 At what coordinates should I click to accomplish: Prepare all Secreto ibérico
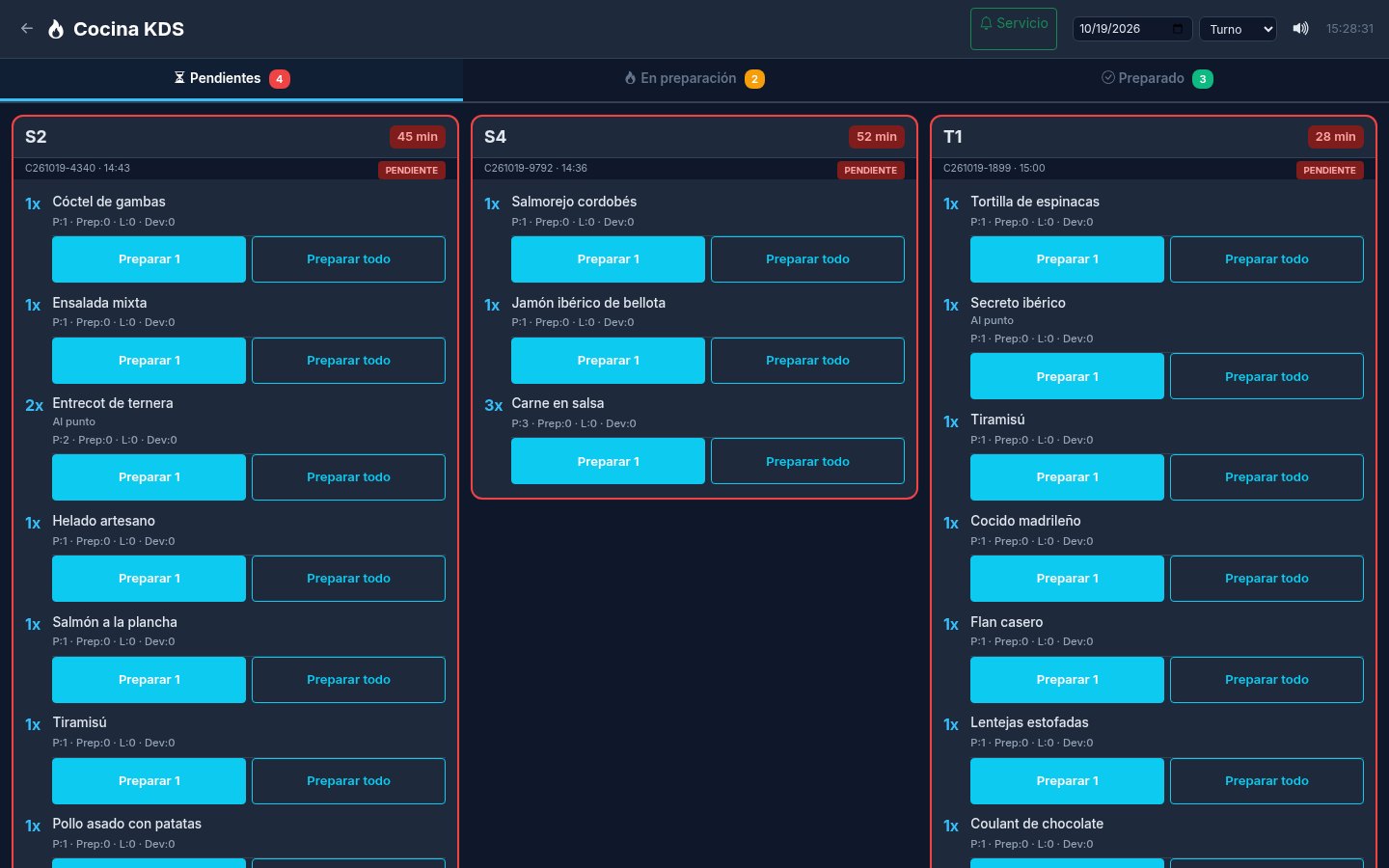pos(1266,376)
